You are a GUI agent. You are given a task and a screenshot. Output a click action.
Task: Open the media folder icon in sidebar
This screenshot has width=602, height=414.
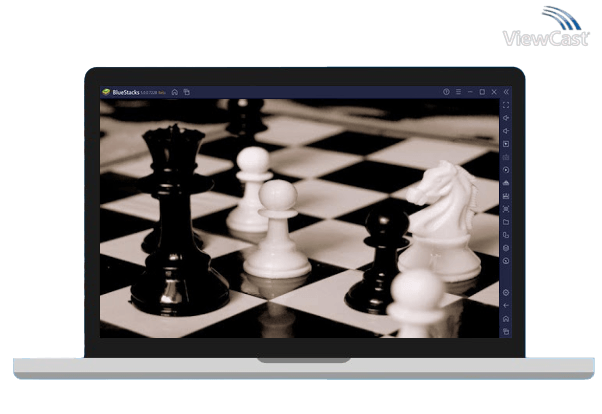506,222
